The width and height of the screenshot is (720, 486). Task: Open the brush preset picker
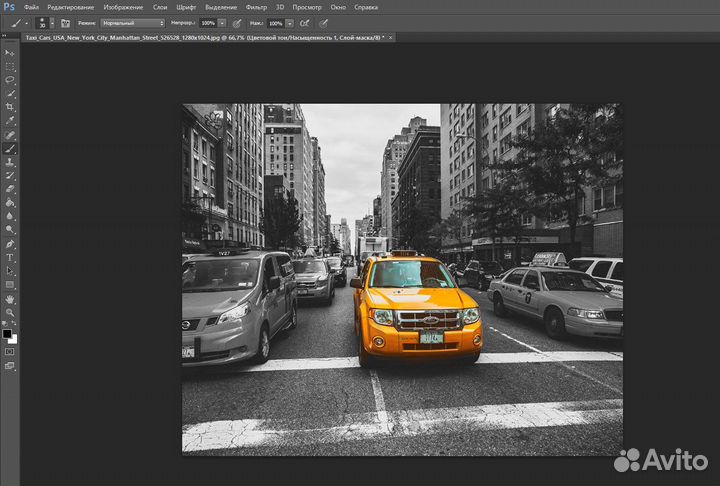click(x=45, y=22)
